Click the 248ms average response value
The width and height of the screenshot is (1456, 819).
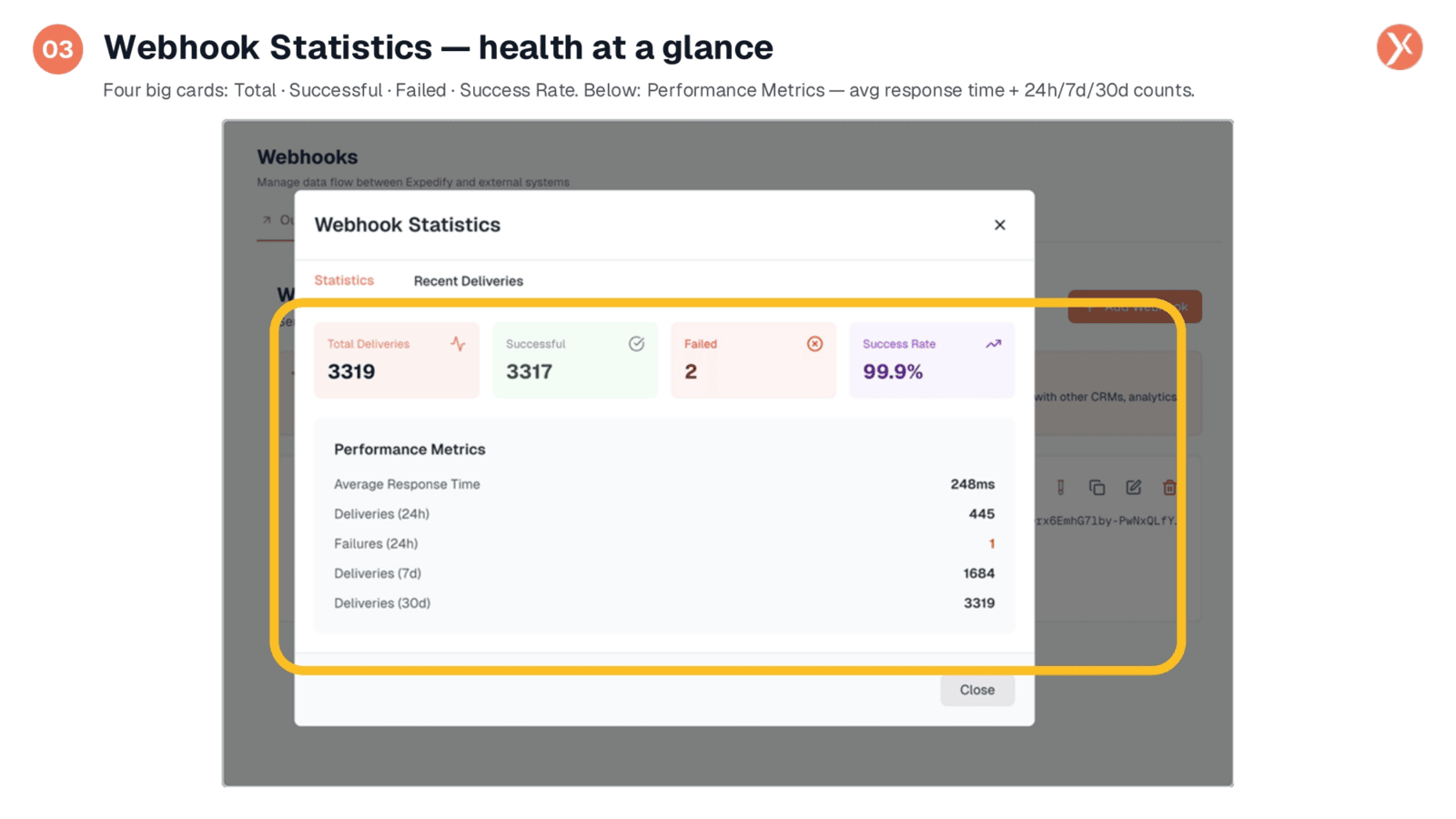tap(972, 484)
